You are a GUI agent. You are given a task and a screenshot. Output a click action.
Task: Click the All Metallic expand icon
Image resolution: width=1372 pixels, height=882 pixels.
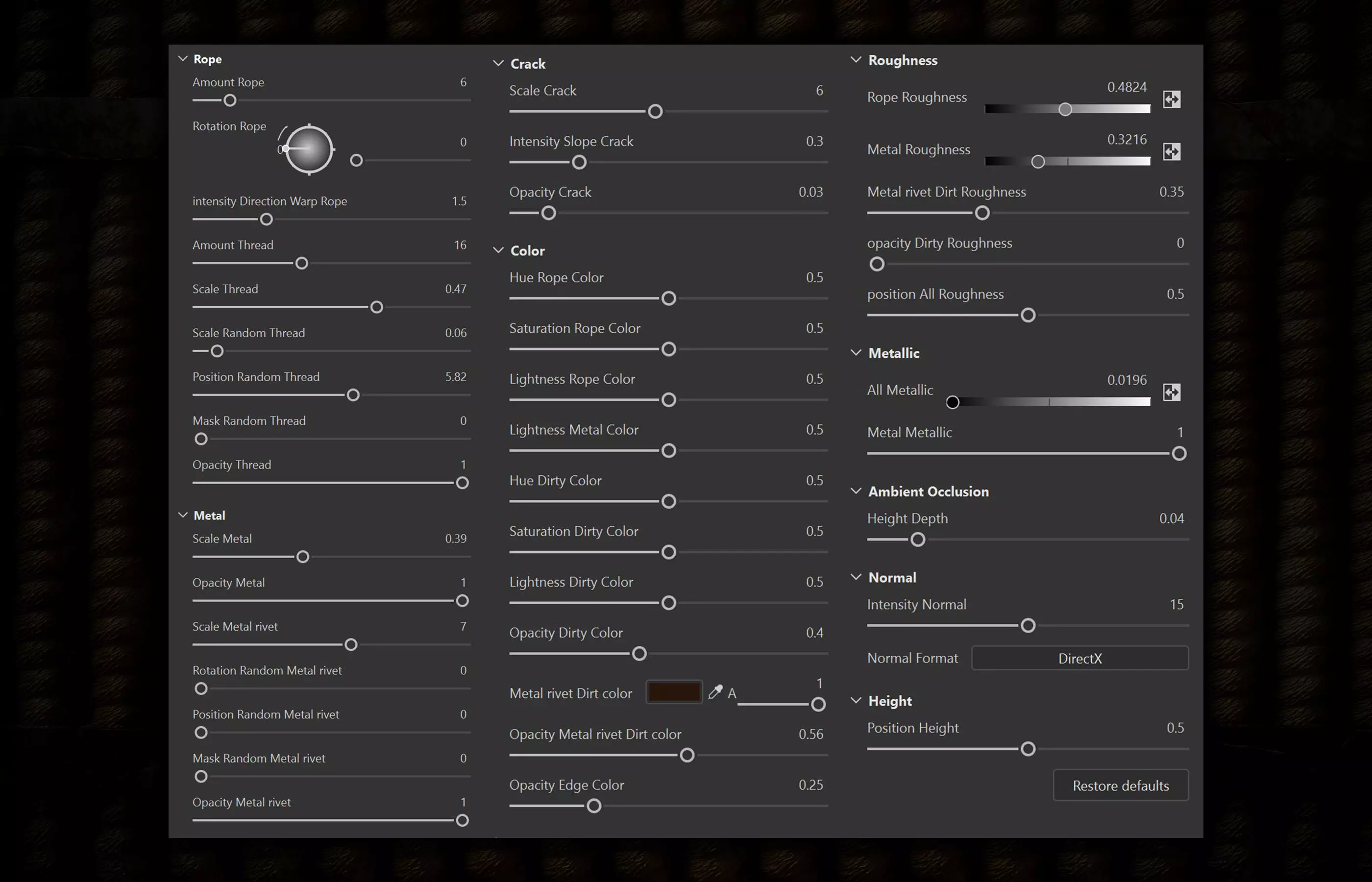click(x=1172, y=392)
